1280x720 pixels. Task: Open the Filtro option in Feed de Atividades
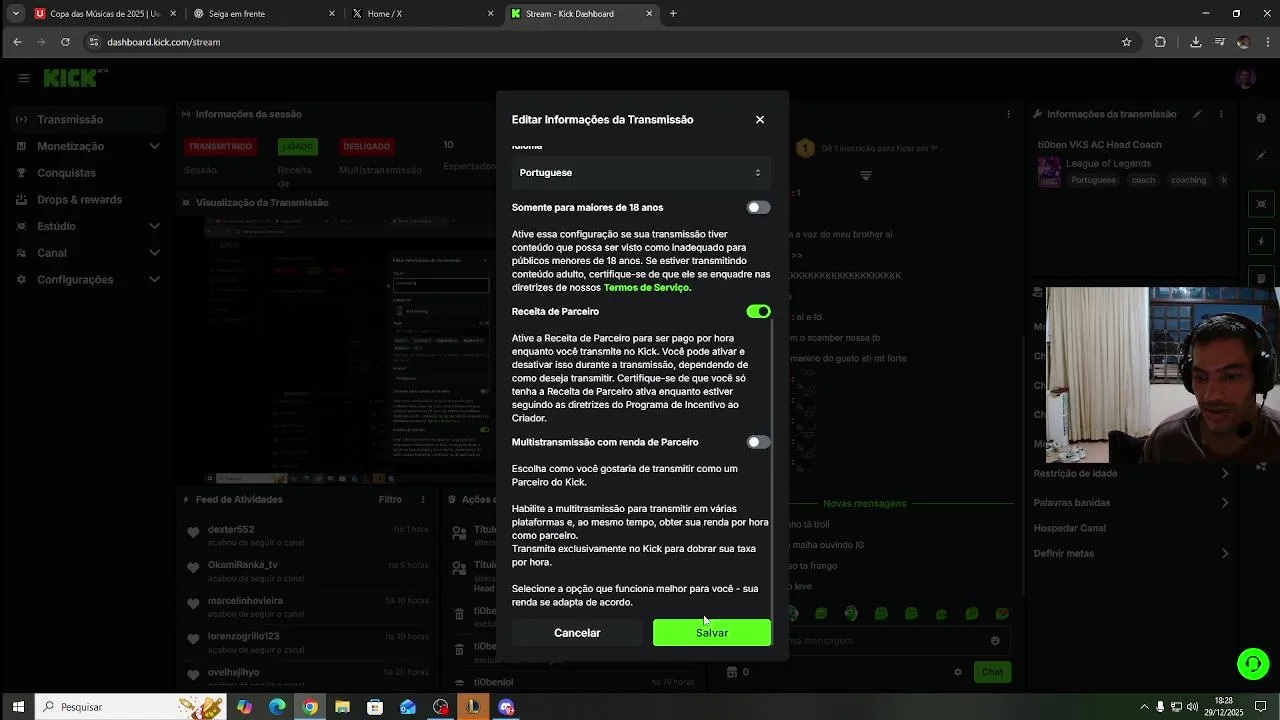click(390, 500)
